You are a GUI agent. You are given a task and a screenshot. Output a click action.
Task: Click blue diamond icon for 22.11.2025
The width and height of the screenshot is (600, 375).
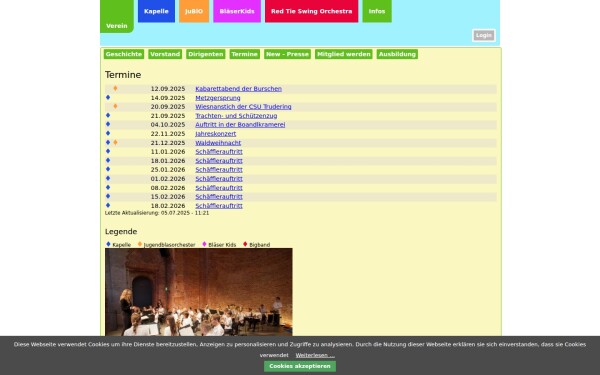pos(108,133)
